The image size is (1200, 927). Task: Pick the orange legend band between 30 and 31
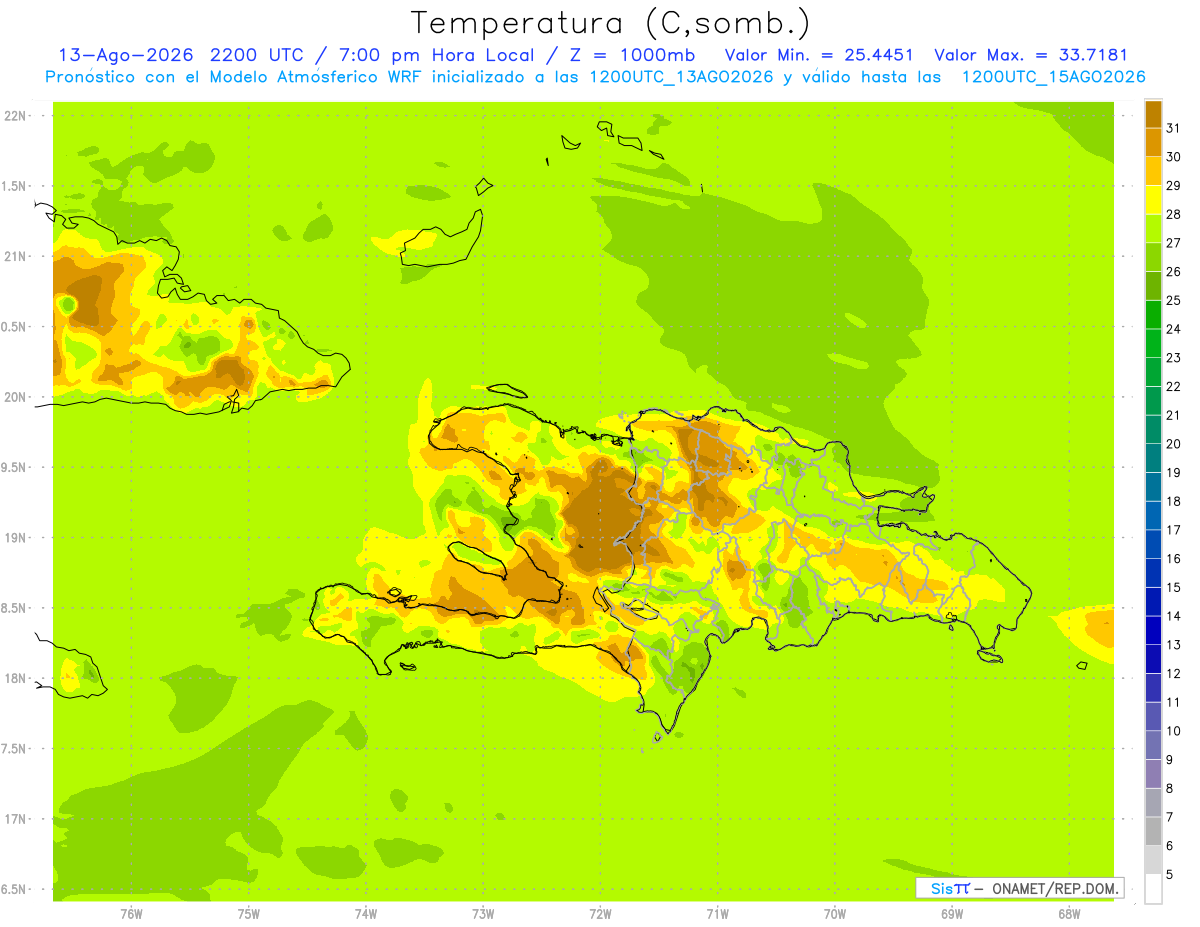[1153, 142]
